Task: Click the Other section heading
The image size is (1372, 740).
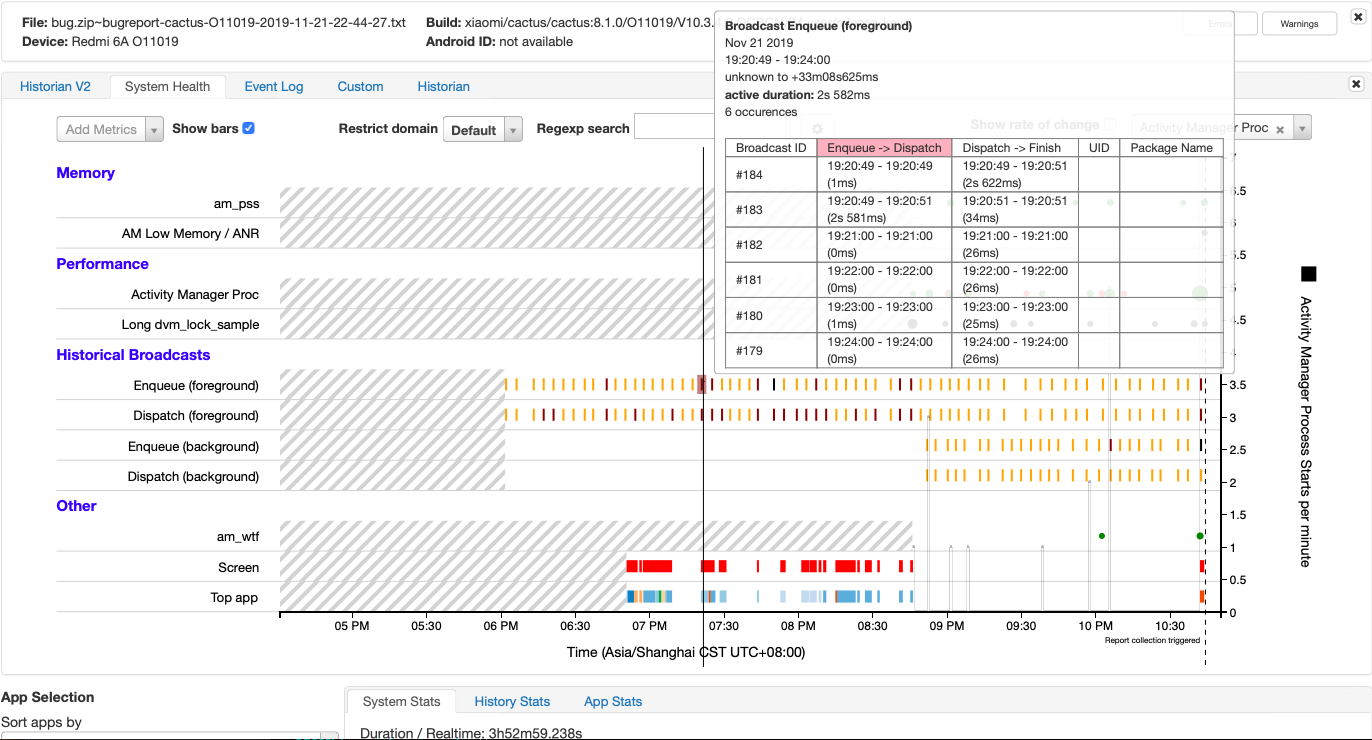Action: (76, 506)
